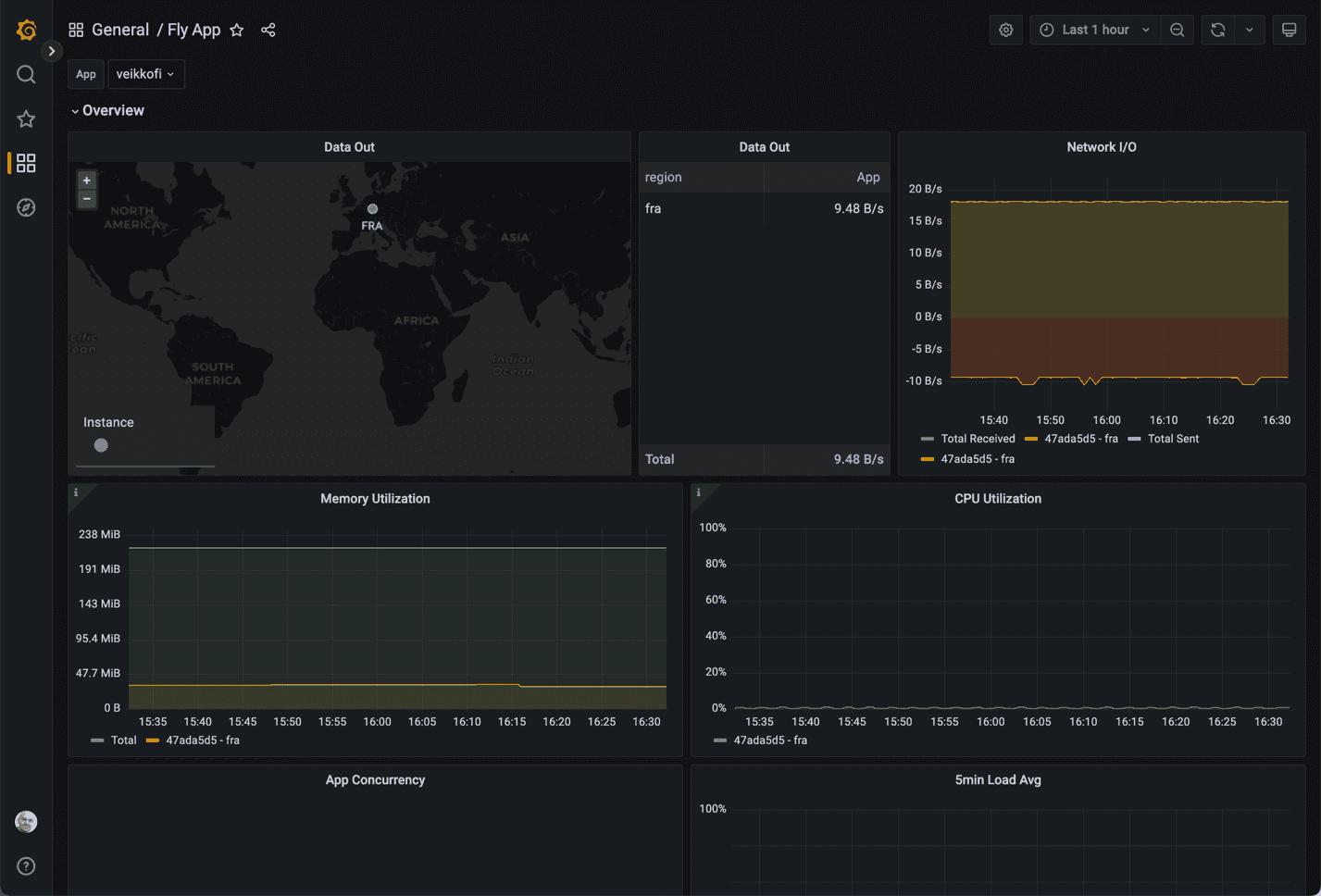Open the Data Out table panel title
Image resolution: width=1321 pixels, height=896 pixels.
(765, 147)
